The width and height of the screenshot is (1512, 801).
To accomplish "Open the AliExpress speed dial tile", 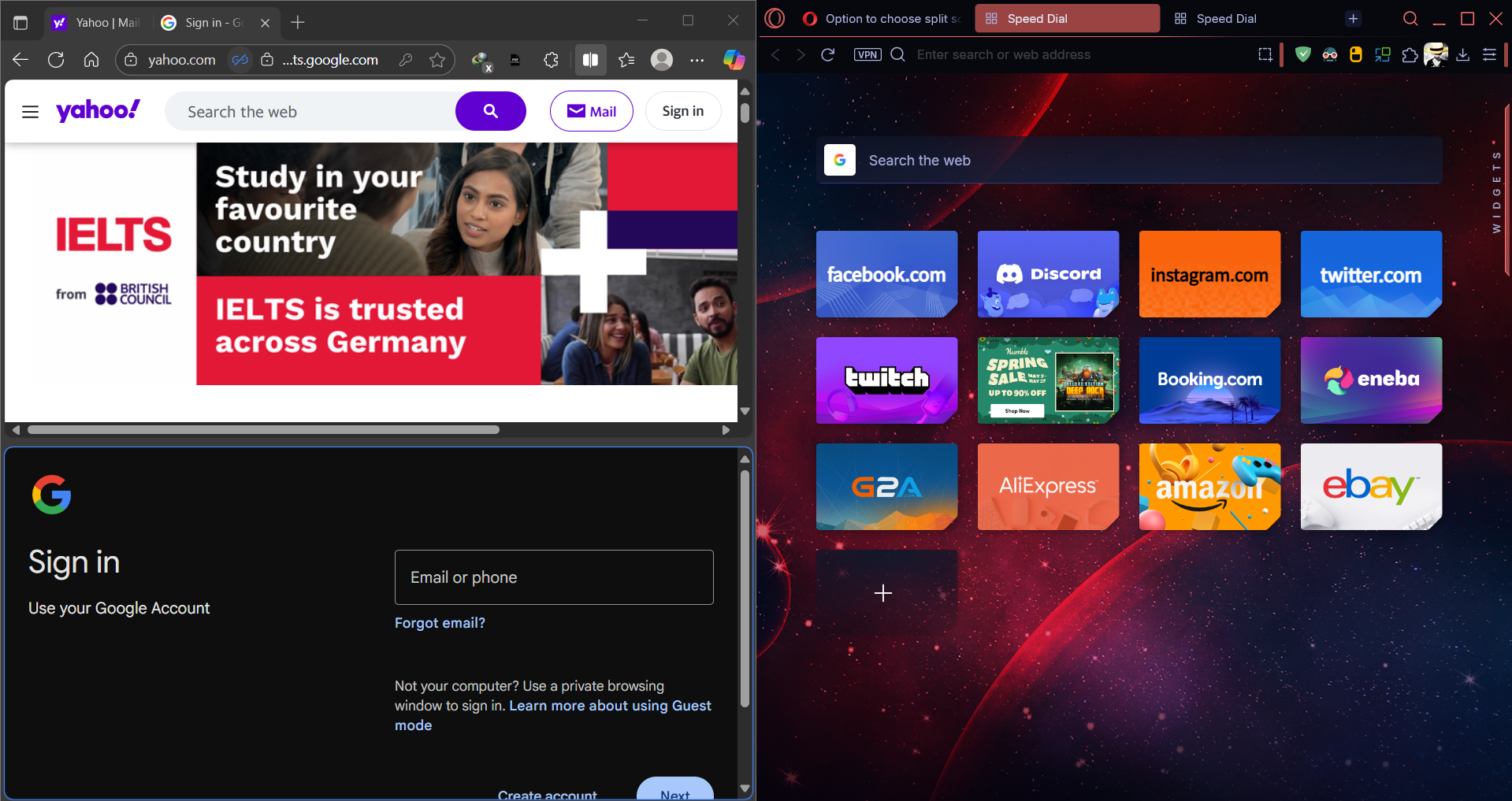I will click(x=1049, y=487).
